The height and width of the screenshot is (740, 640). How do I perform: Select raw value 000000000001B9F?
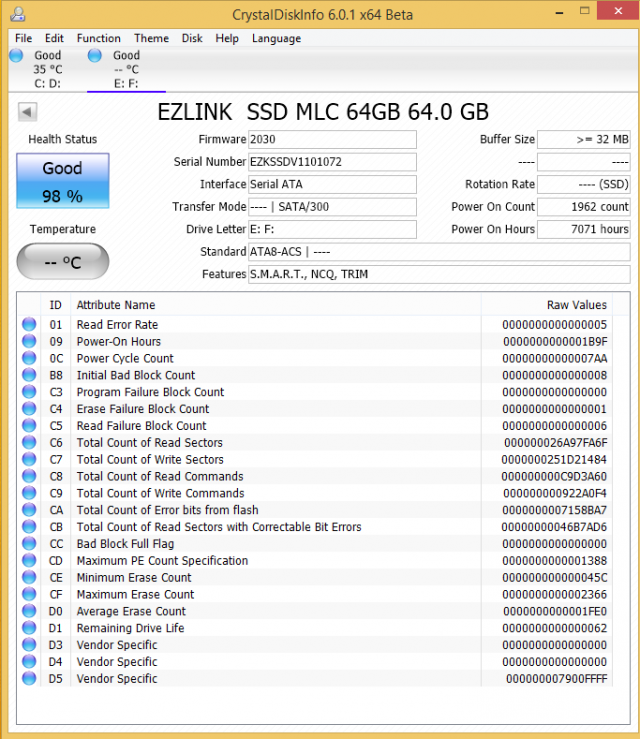click(555, 342)
